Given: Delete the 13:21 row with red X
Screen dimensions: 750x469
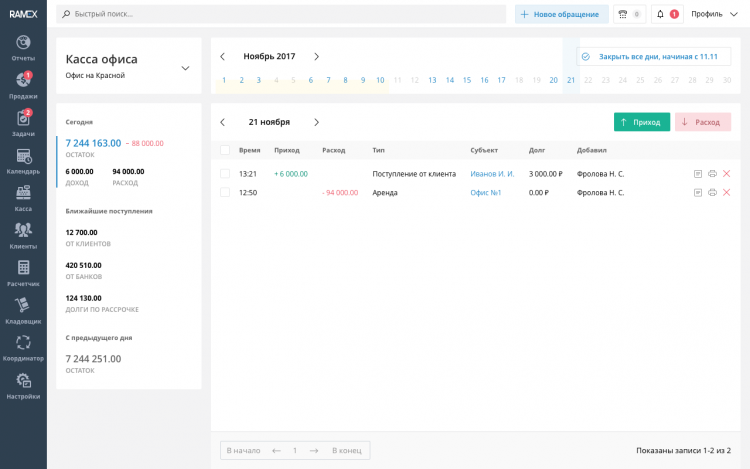Looking at the screenshot, I should tap(726, 174).
